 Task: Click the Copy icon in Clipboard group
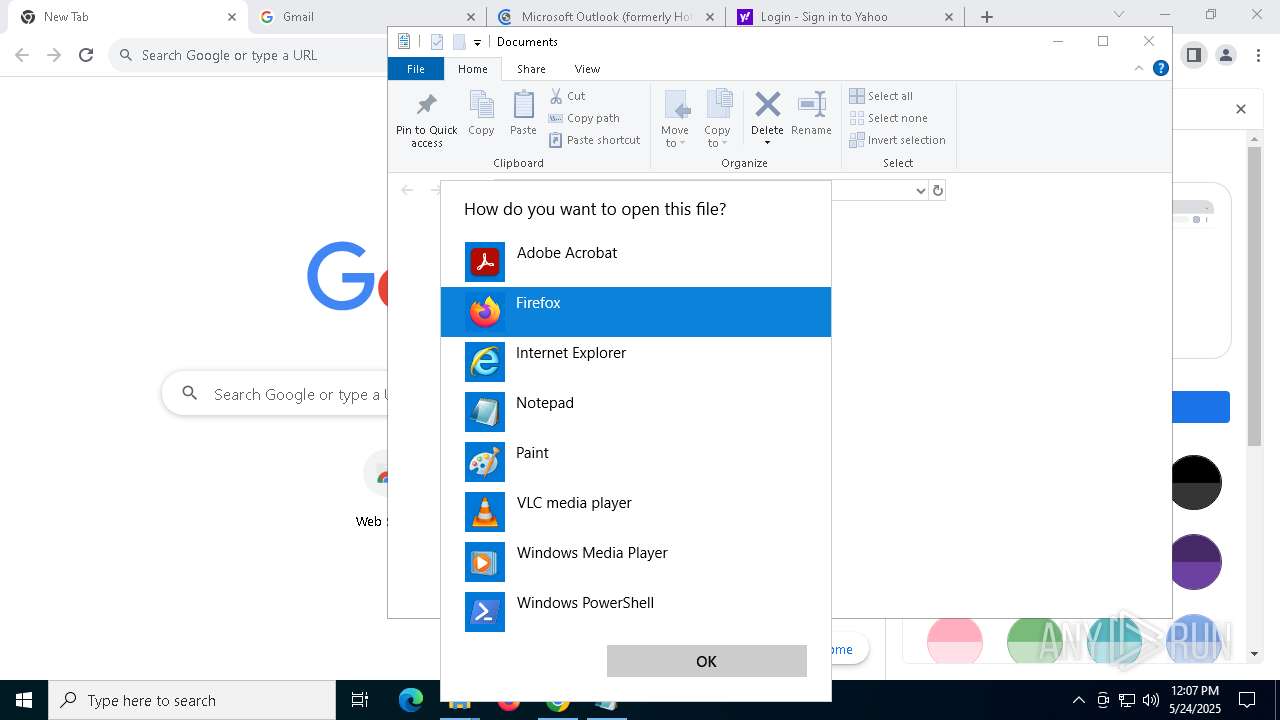(481, 105)
